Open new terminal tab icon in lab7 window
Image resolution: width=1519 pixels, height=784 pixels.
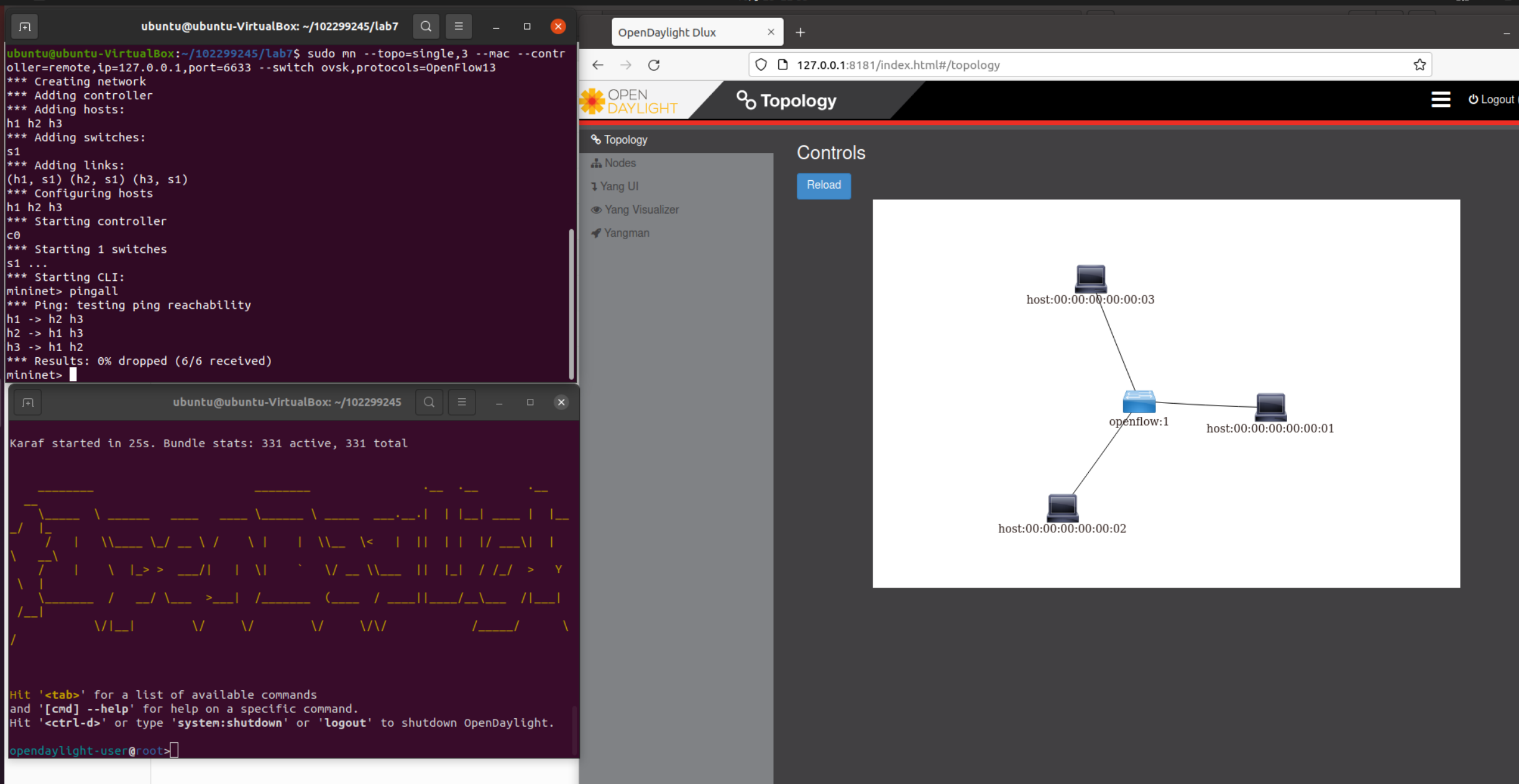tap(25, 27)
